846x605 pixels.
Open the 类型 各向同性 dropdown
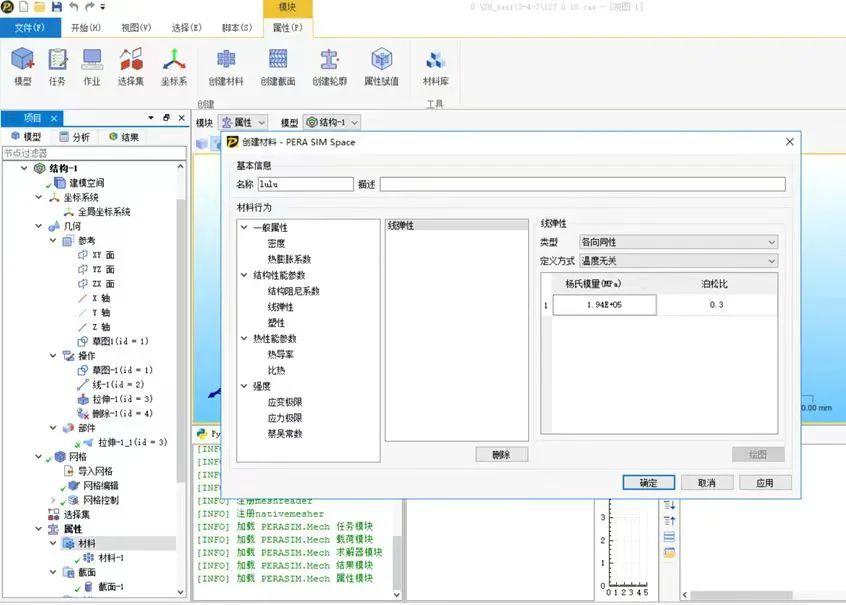coord(770,241)
